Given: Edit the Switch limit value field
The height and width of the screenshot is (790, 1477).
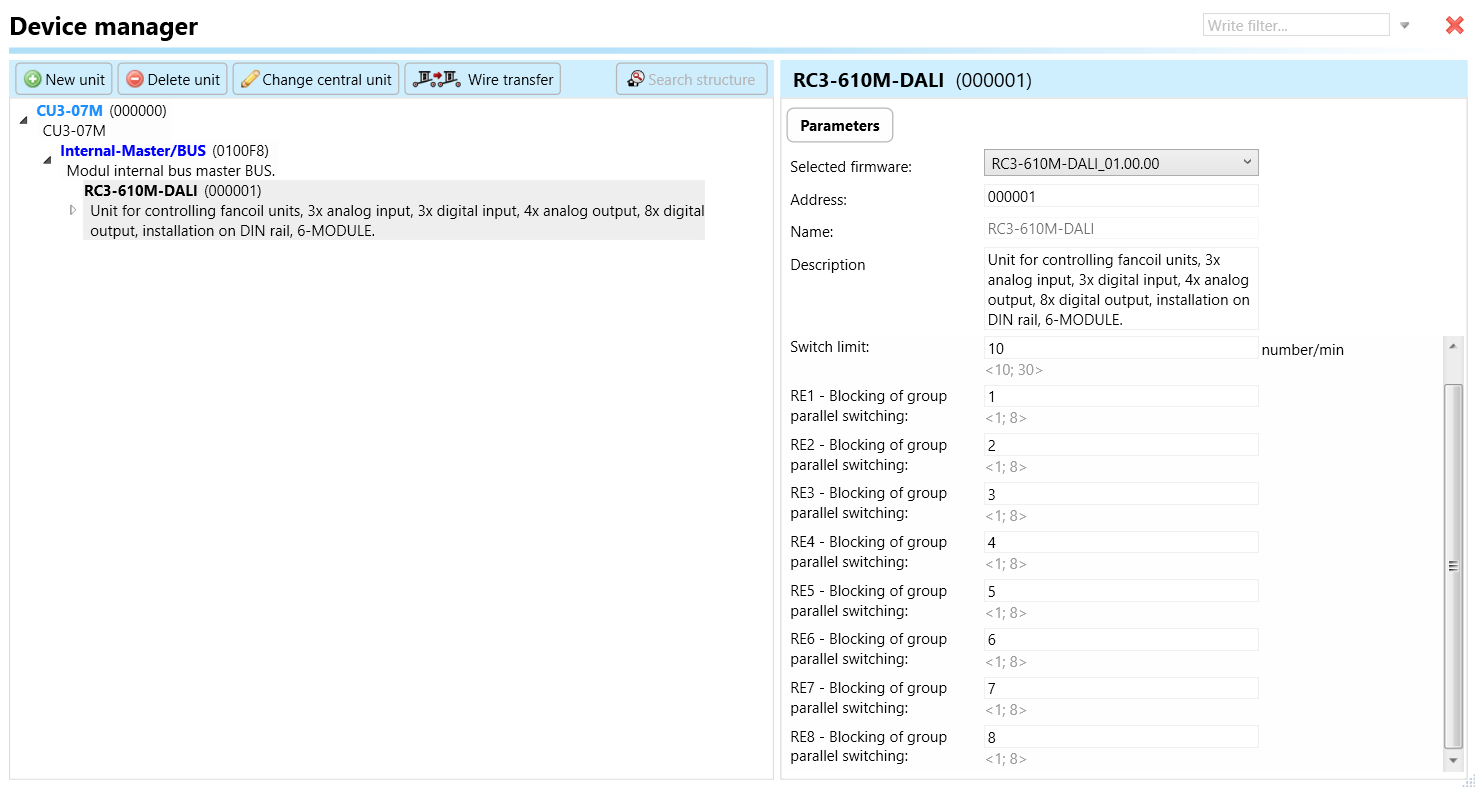Looking at the screenshot, I should 1120,348.
